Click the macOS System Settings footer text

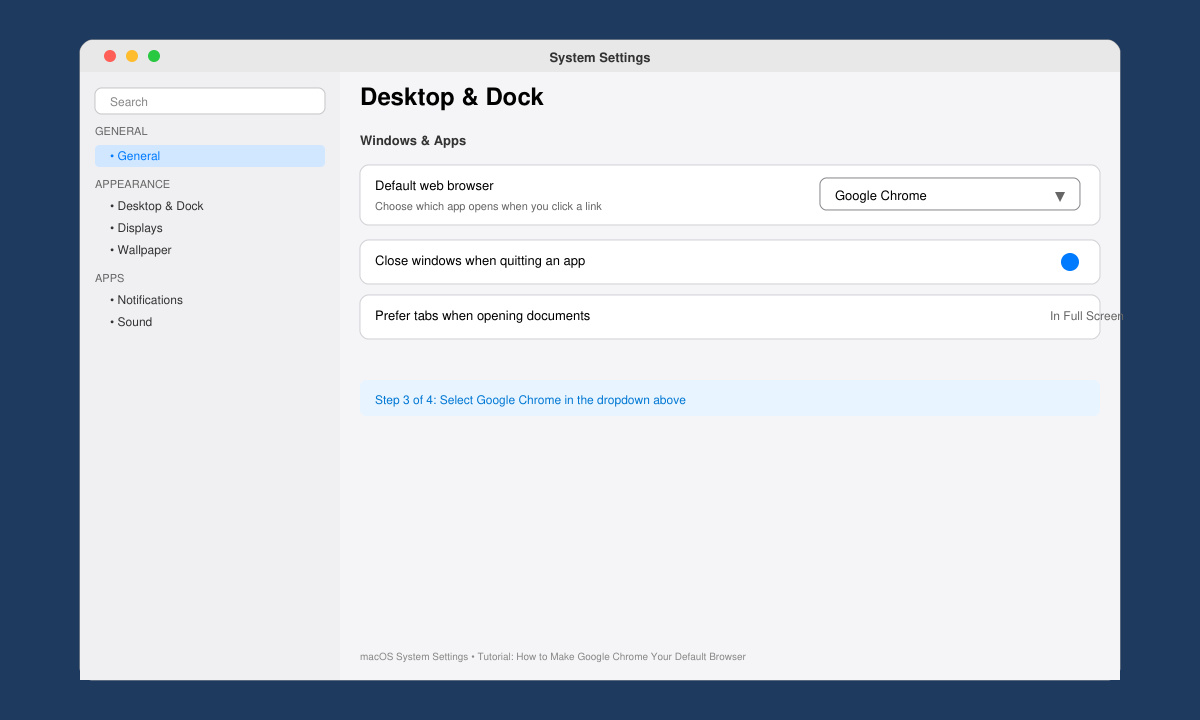[x=553, y=657]
